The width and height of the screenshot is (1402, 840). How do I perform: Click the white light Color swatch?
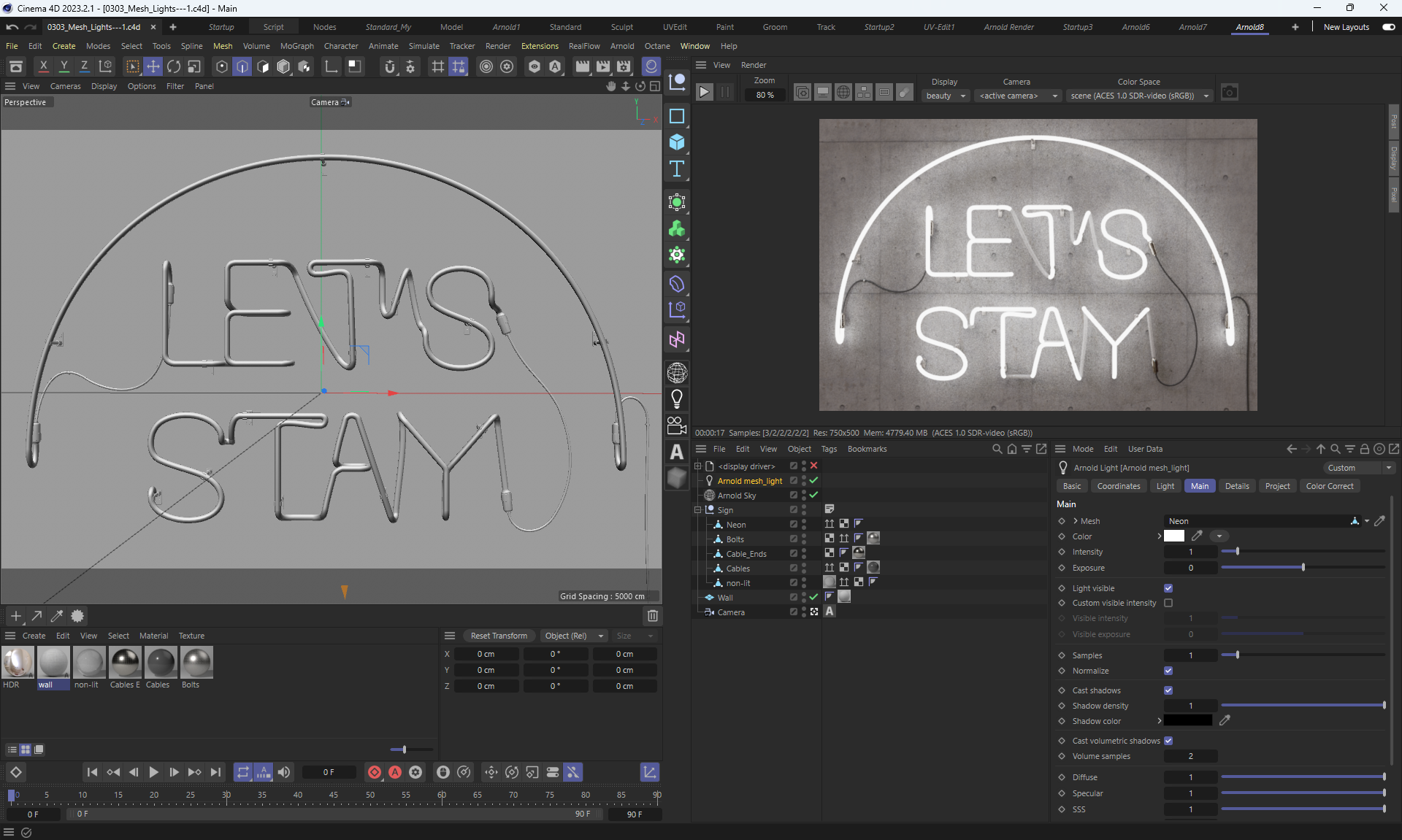click(x=1174, y=536)
